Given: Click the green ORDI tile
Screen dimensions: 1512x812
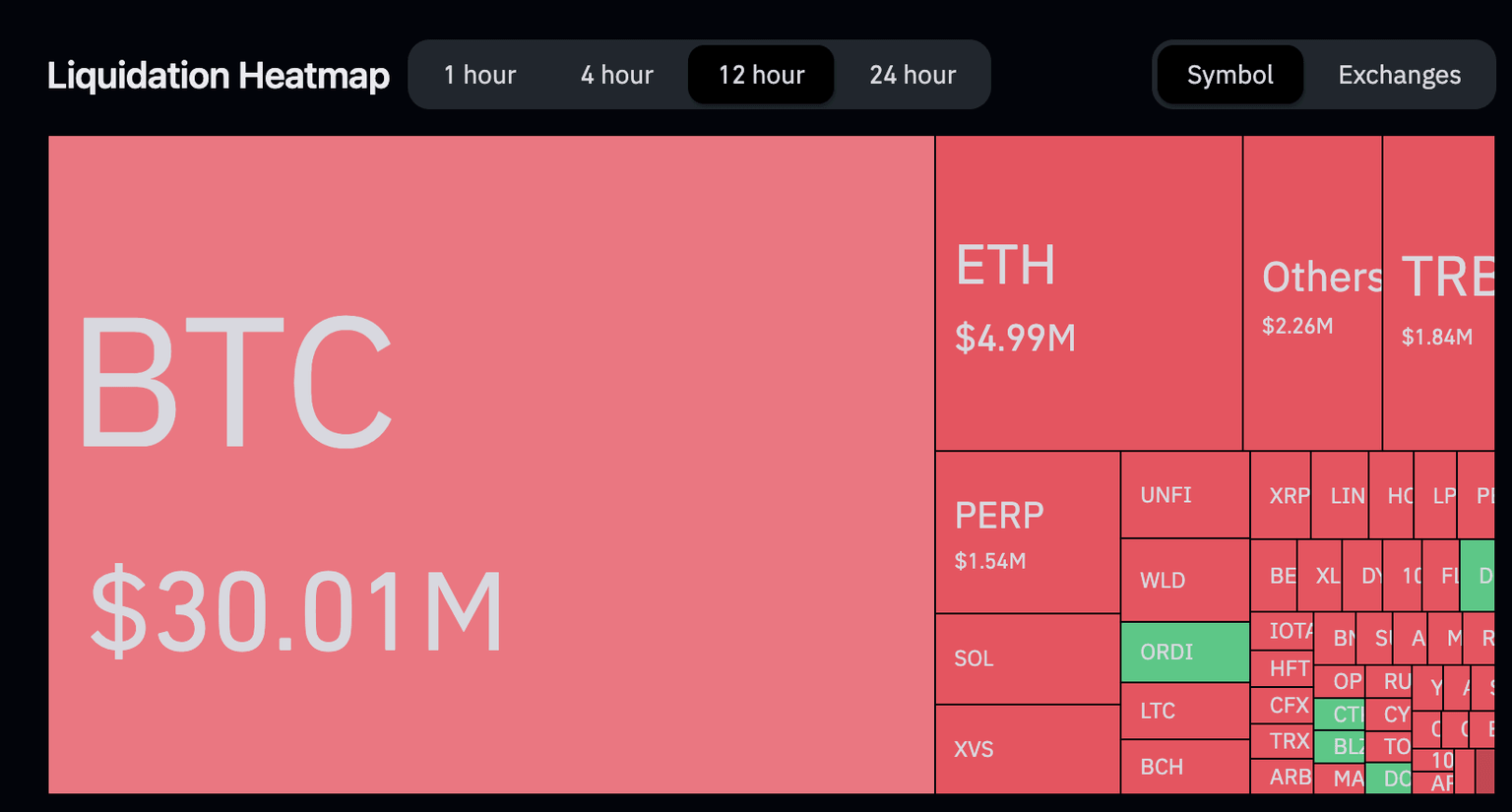Looking at the screenshot, I should [x=1184, y=652].
